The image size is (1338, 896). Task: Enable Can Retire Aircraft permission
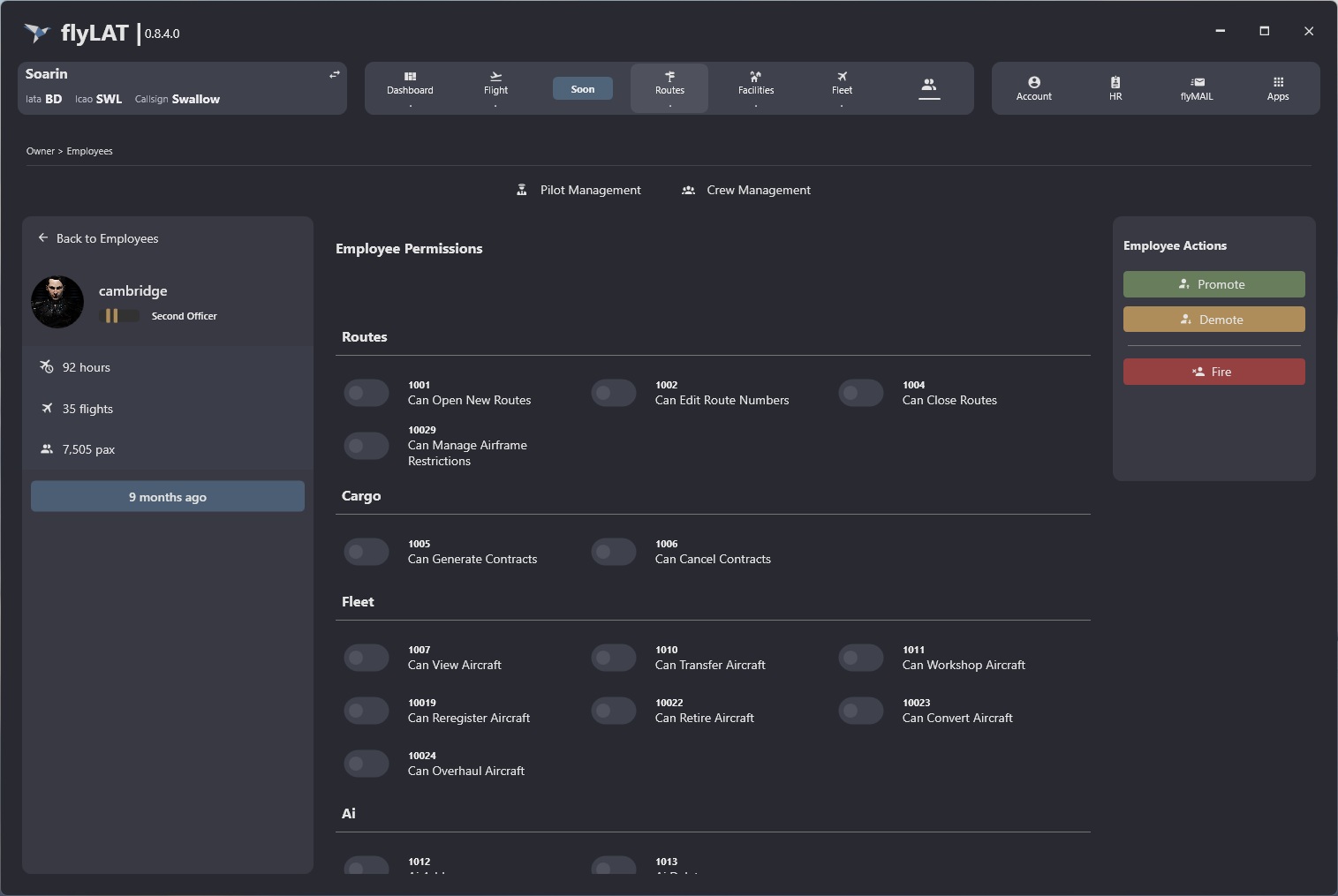point(614,711)
